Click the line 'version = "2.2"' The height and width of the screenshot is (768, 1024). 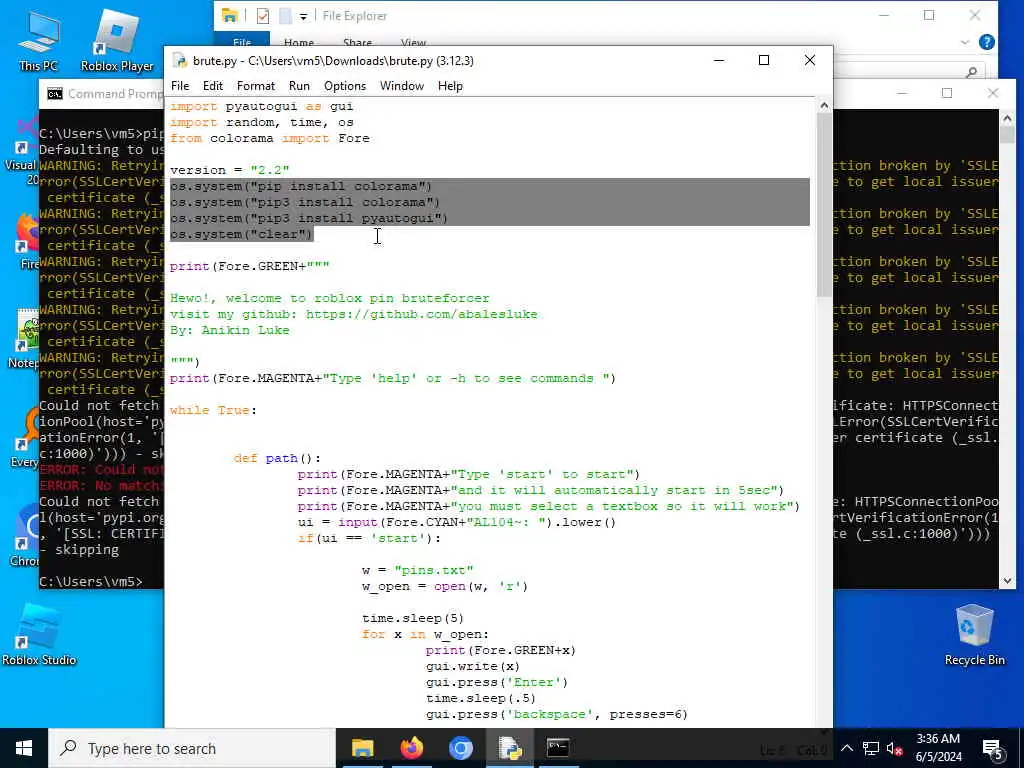tap(229, 170)
